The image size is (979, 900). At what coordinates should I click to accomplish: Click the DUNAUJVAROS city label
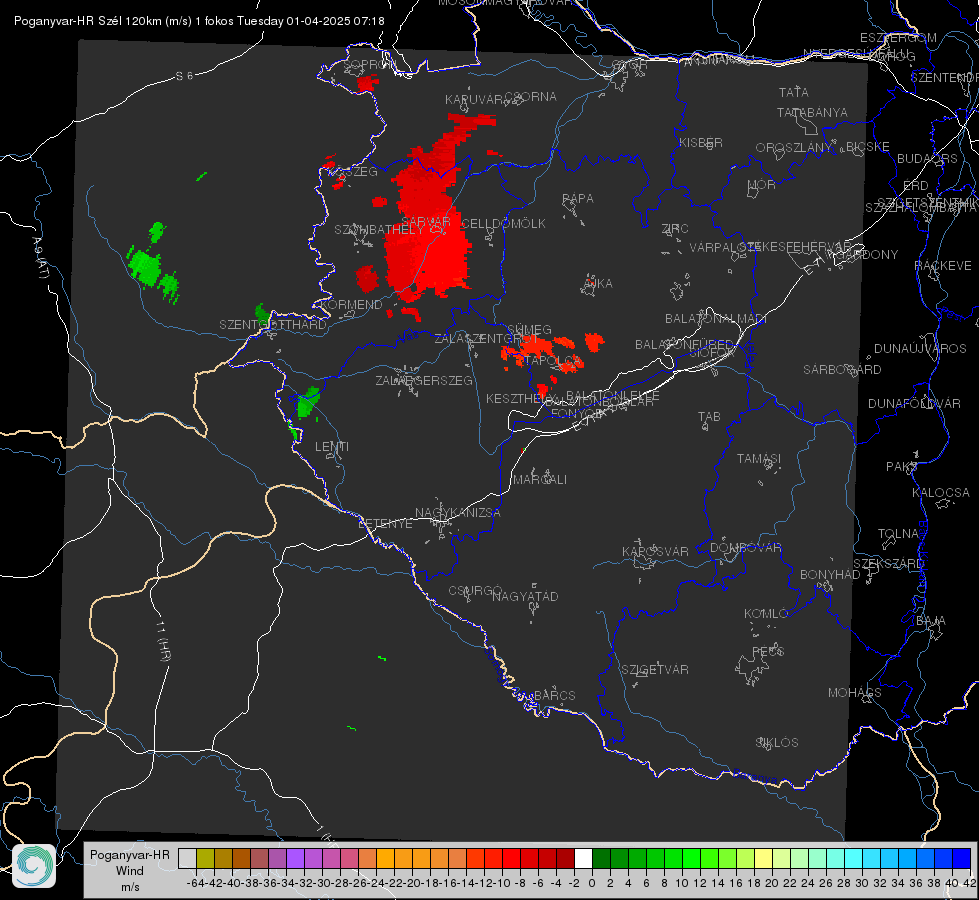click(920, 349)
